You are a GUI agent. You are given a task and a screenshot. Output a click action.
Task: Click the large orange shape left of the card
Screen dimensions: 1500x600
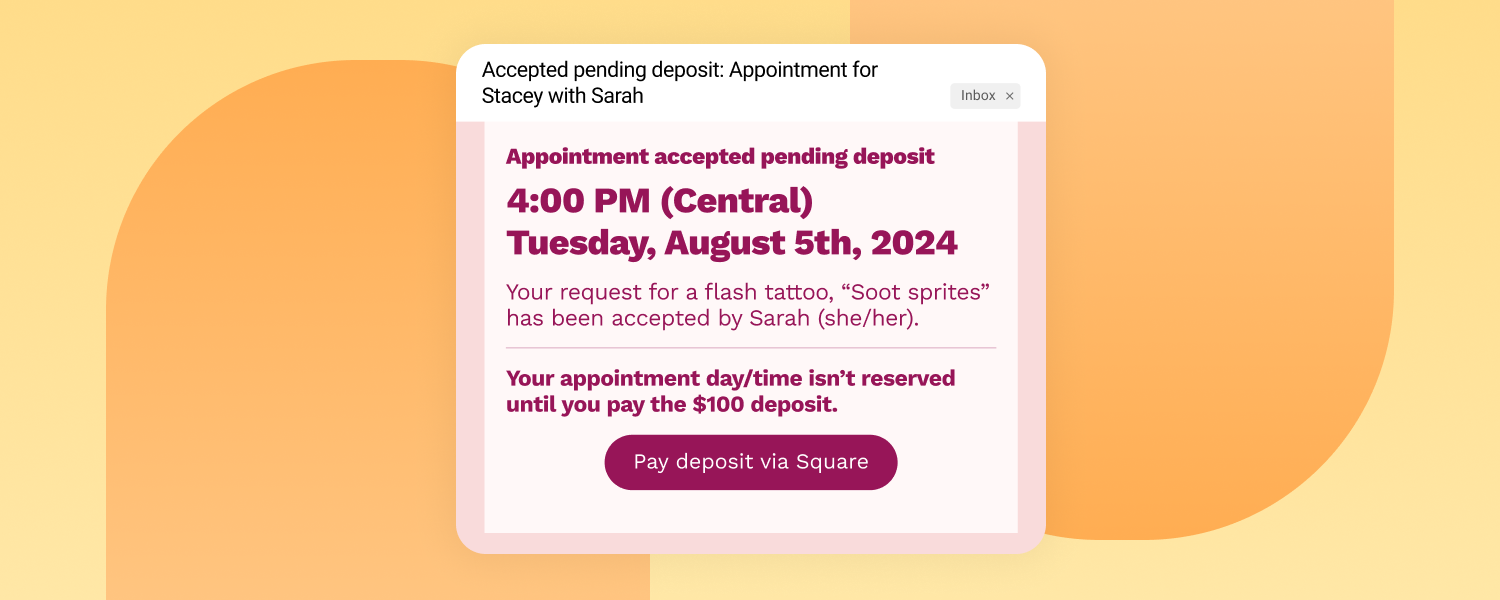(x=280, y=330)
